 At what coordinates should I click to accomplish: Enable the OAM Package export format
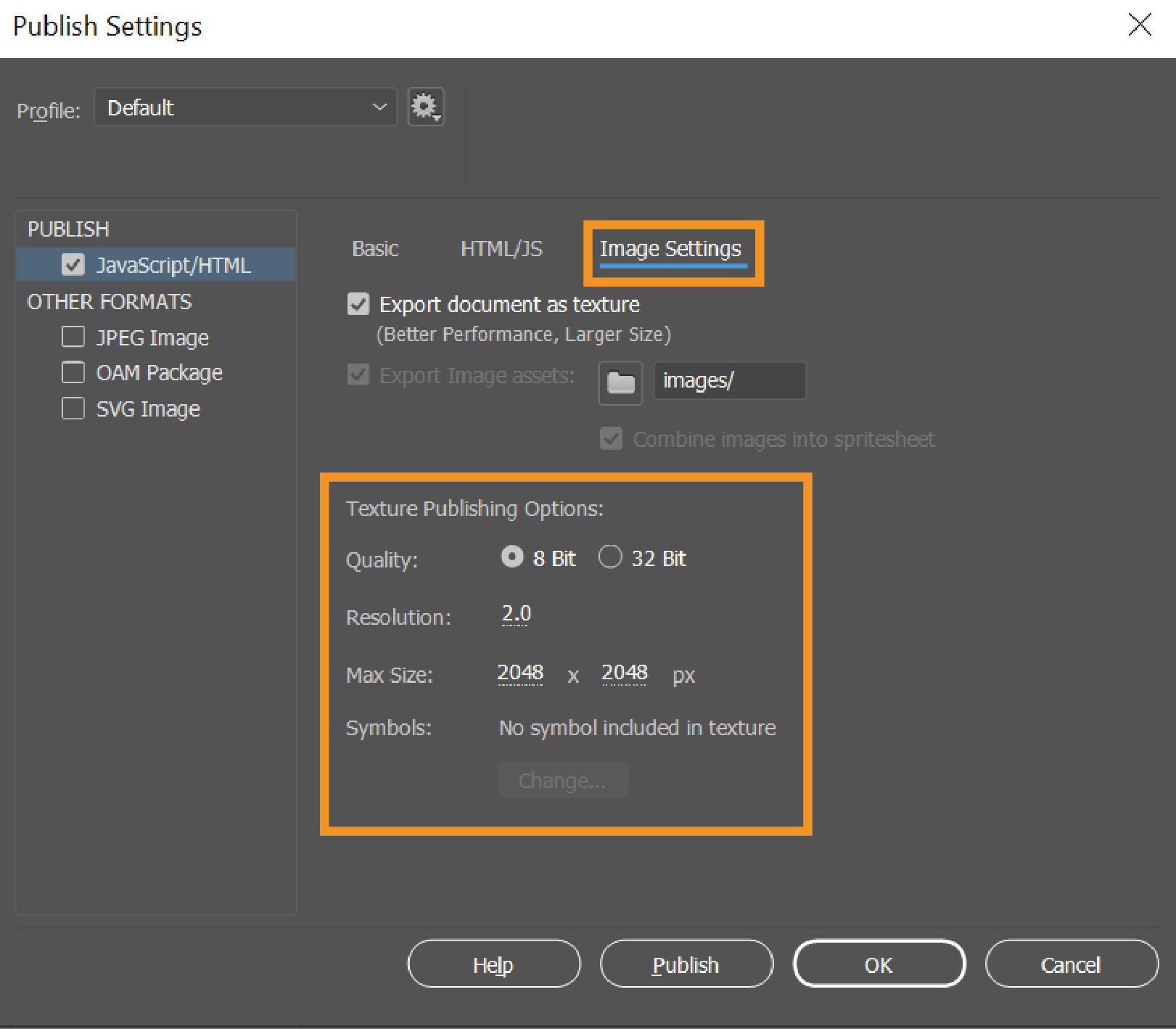pos(73,372)
